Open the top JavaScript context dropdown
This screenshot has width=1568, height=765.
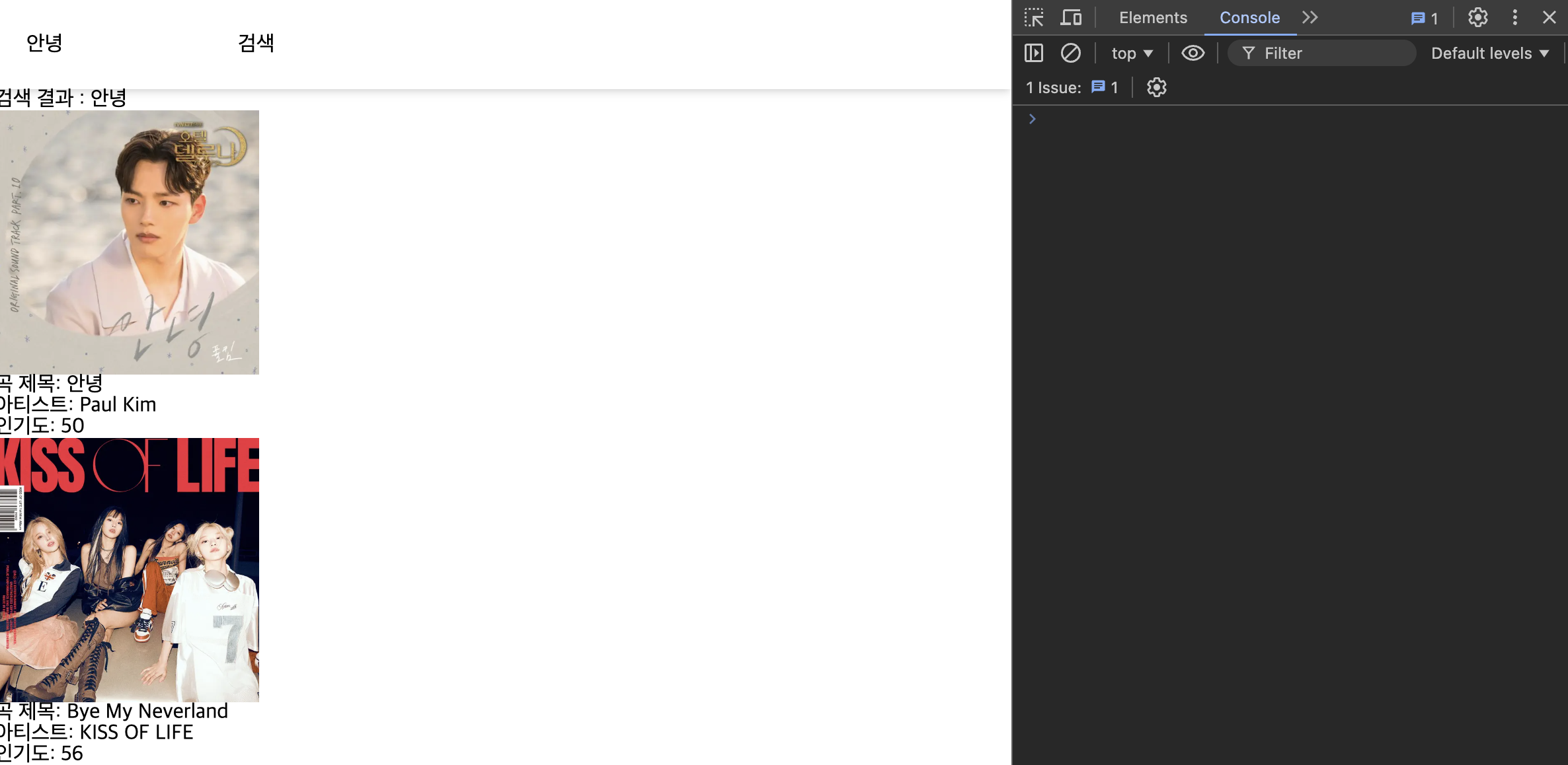coord(1132,53)
